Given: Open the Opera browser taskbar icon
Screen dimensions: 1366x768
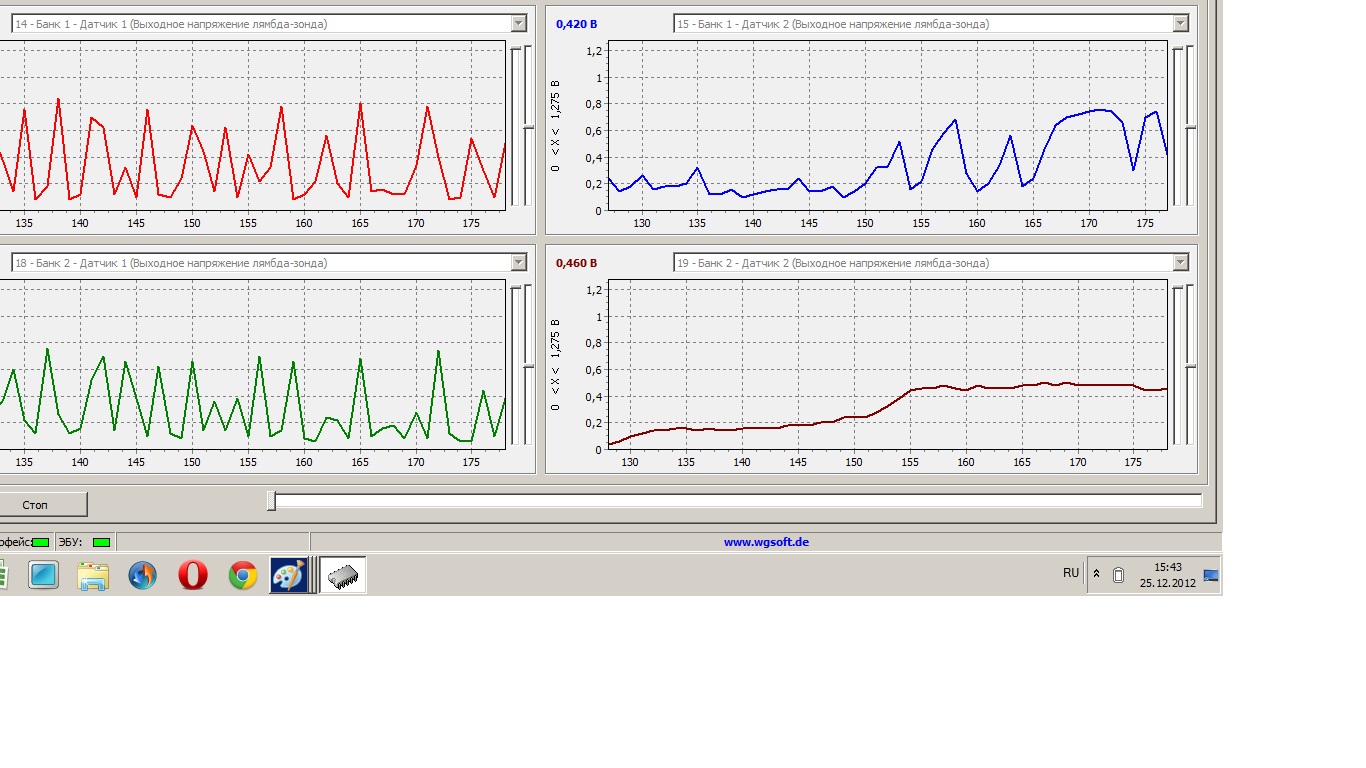Looking at the screenshot, I should [x=193, y=575].
